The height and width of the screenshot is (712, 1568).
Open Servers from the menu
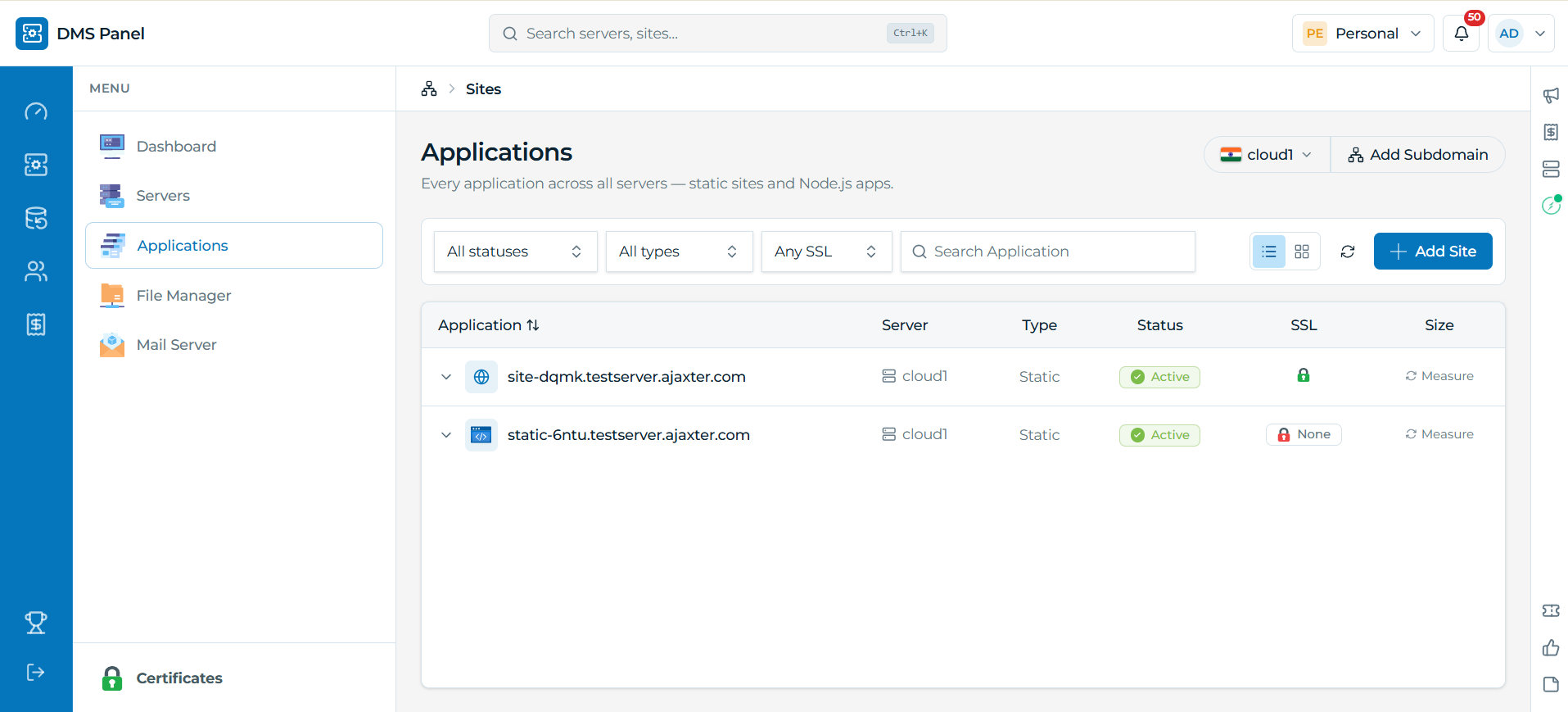click(x=234, y=196)
